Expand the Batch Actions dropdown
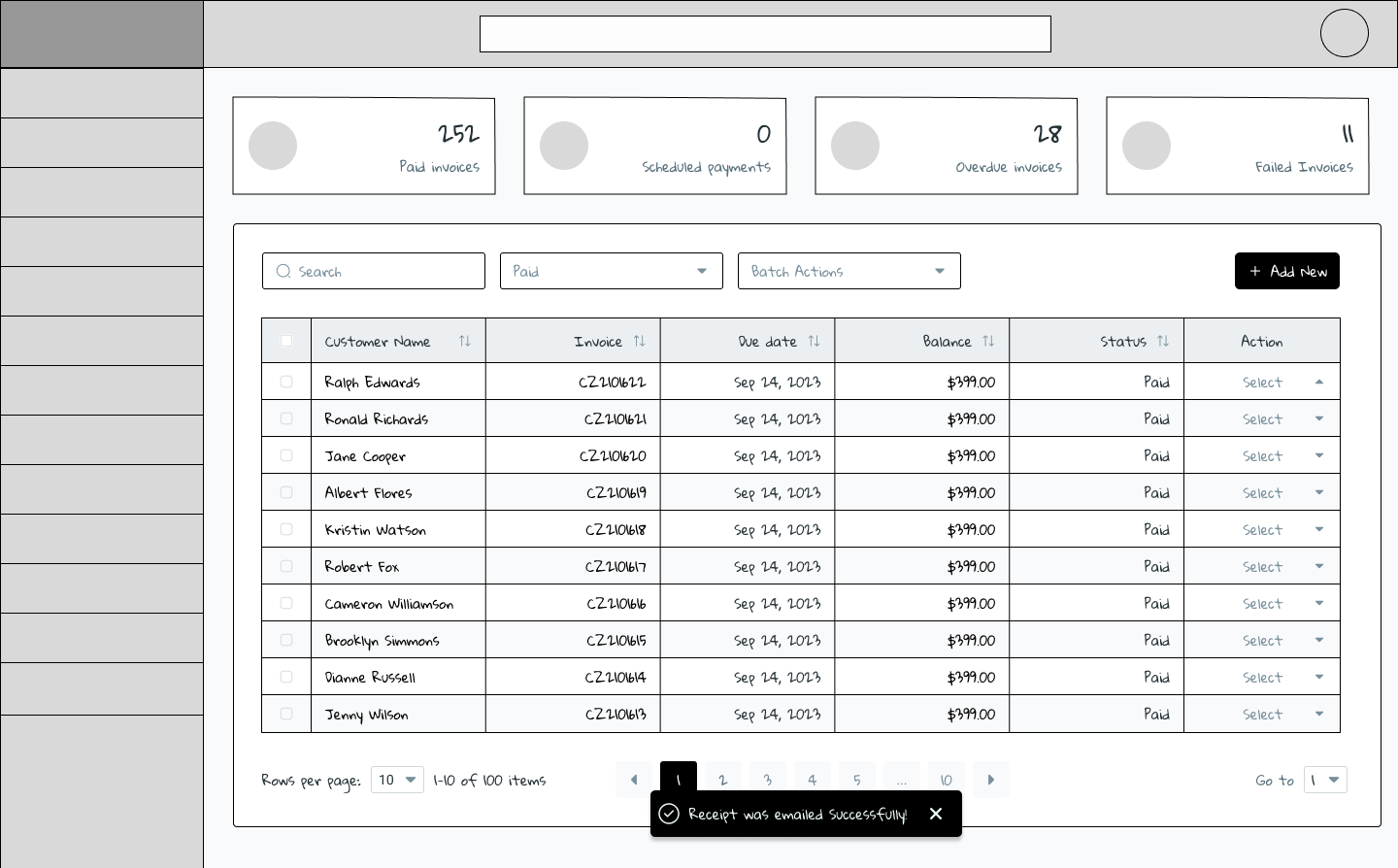Screen dimensions: 1398x868 coord(849,271)
